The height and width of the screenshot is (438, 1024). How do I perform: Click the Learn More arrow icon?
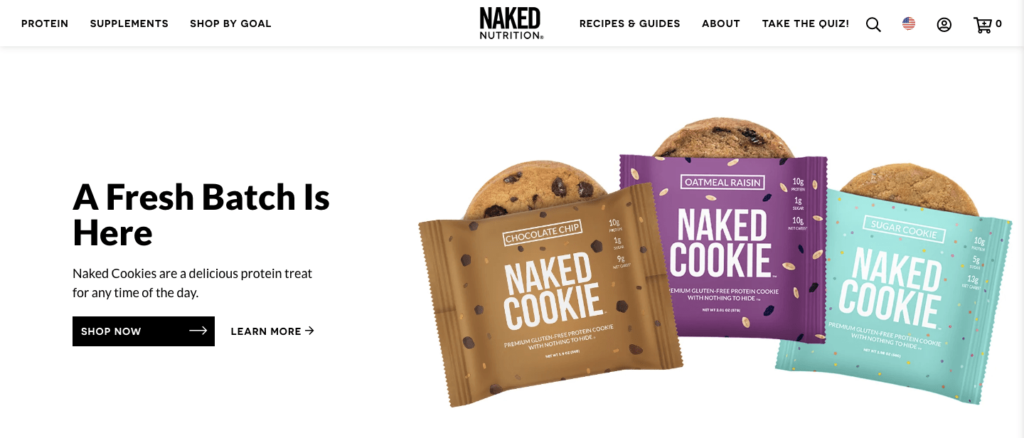pyautogui.click(x=310, y=331)
